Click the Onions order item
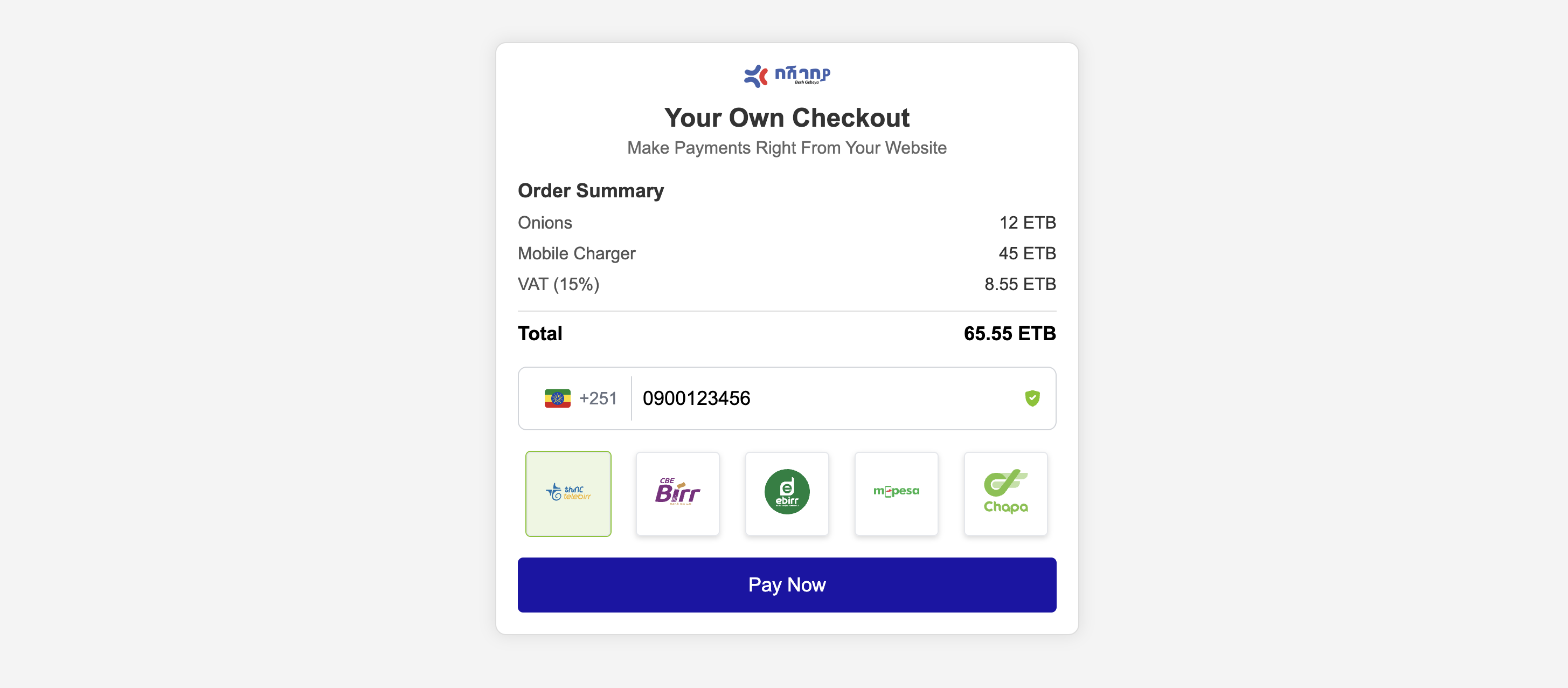1568x688 pixels. click(545, 223)
